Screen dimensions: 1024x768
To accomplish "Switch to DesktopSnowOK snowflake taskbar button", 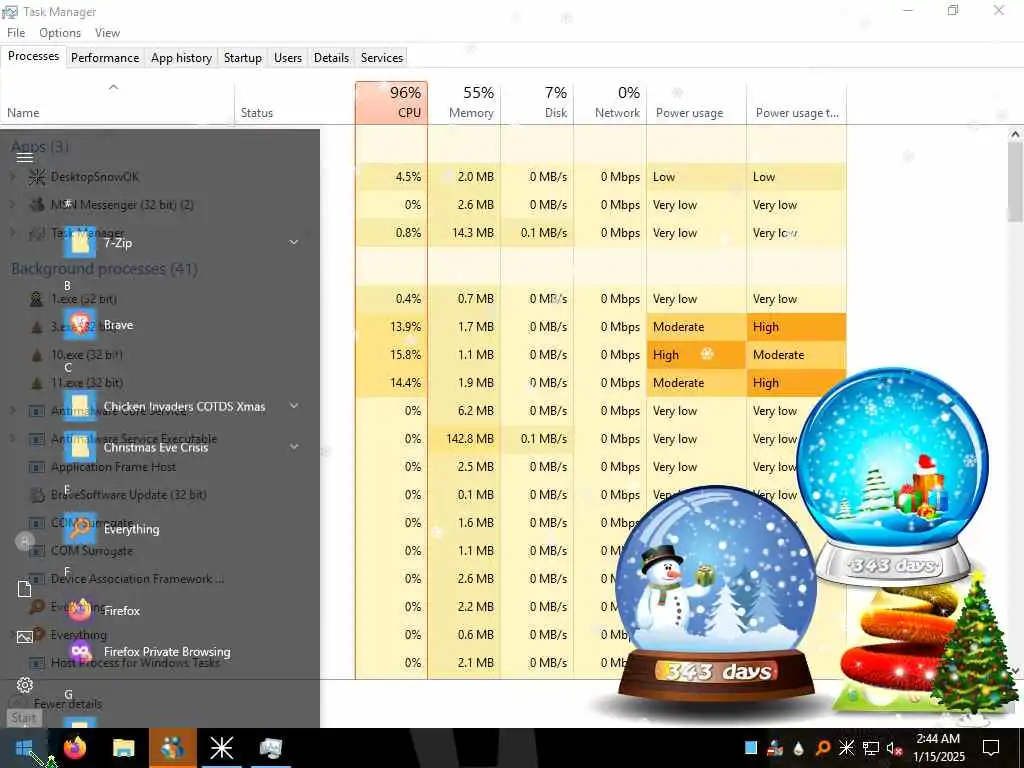I will 221,748.
